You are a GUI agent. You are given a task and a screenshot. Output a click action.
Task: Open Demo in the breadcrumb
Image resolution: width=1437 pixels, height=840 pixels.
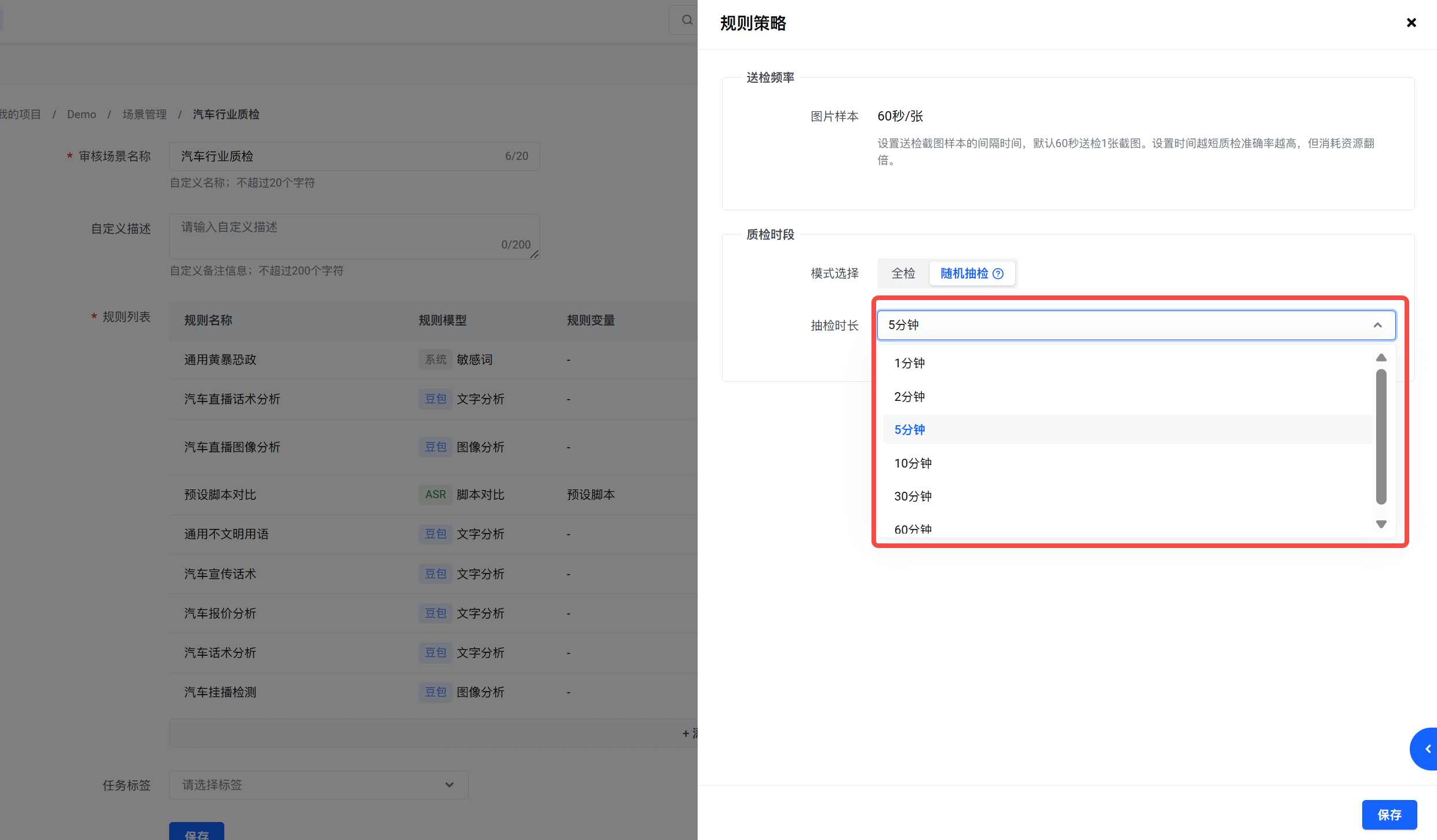click(82, 115)
